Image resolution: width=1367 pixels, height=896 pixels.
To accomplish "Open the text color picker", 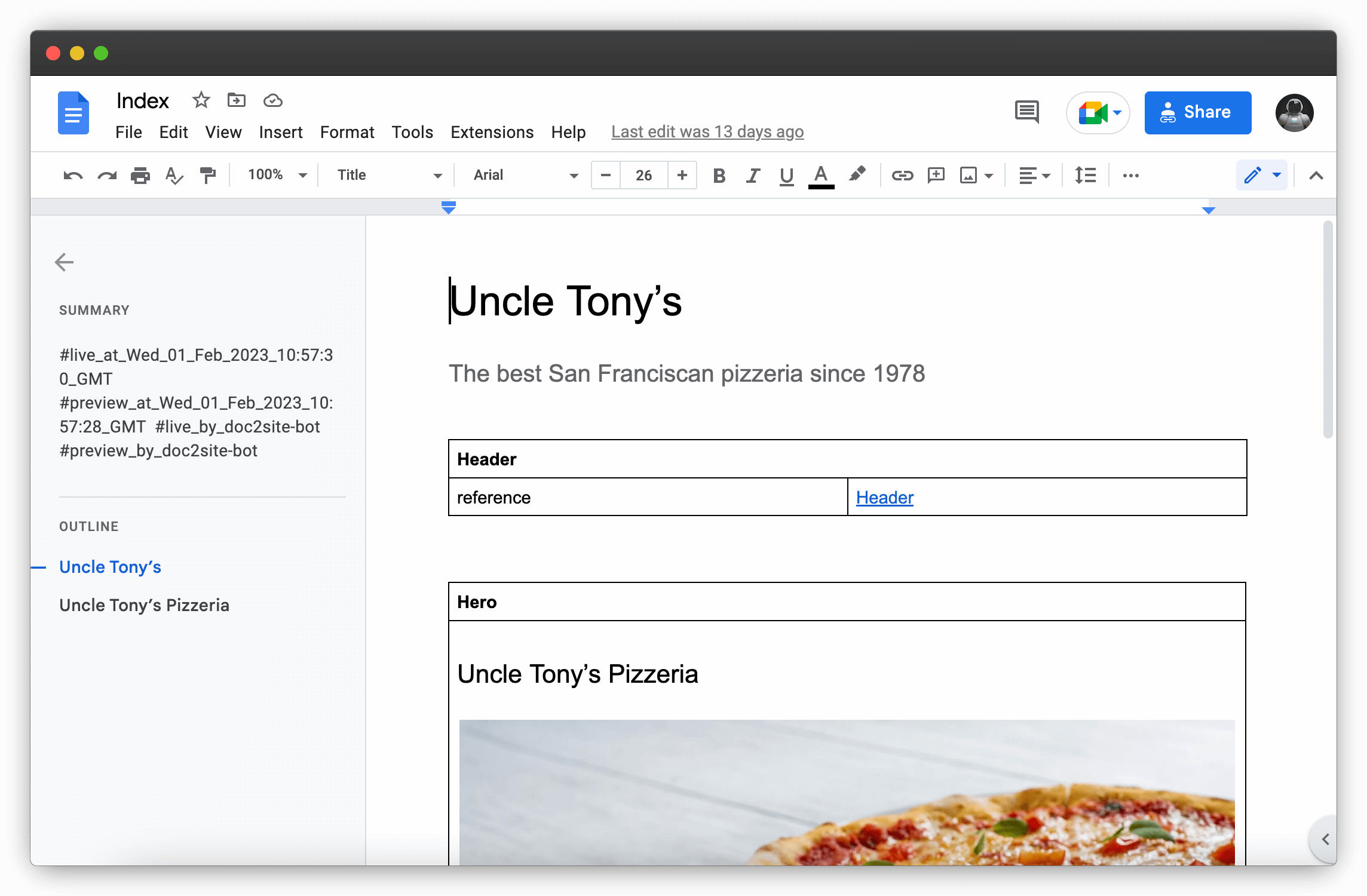I will (x=821, y=175).
